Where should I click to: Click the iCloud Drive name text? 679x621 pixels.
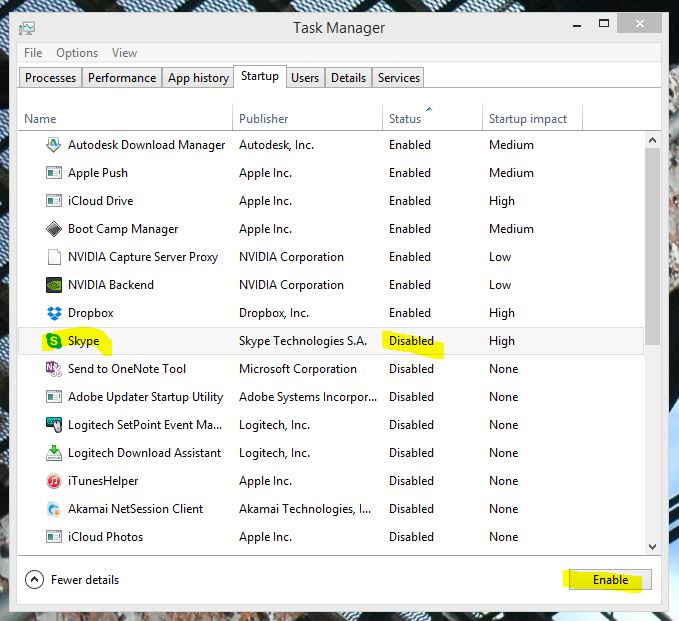pos(100,201)
